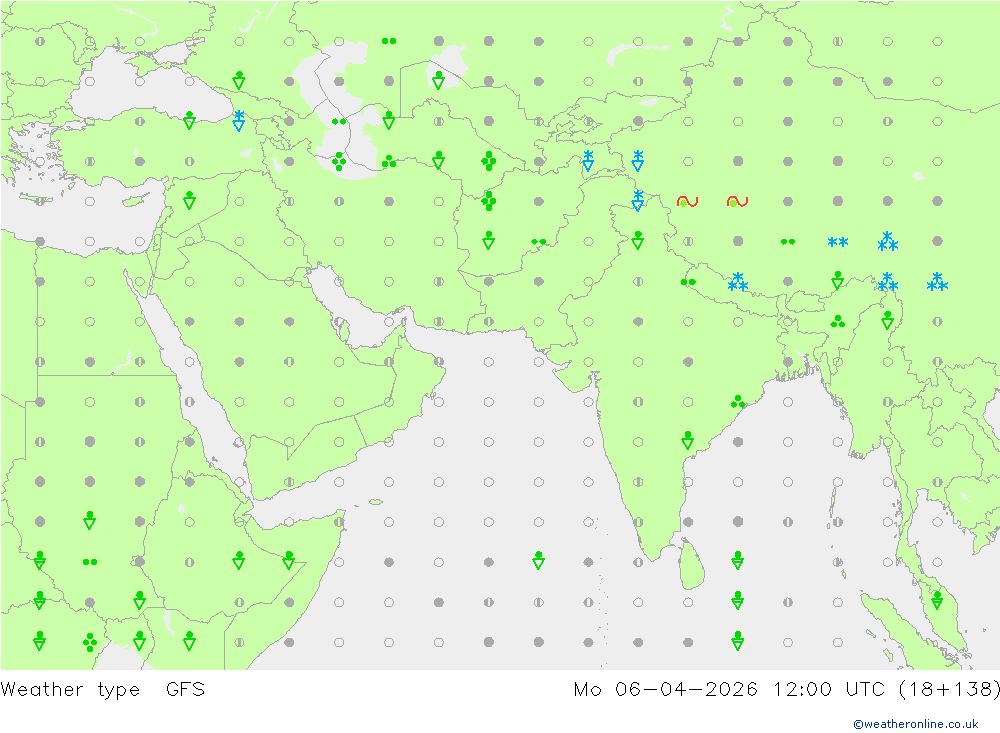This screenshot has height=733, width=1000.
Task: Click the two-dot rain symbol at the map's top edge
Action: point(388,41)
